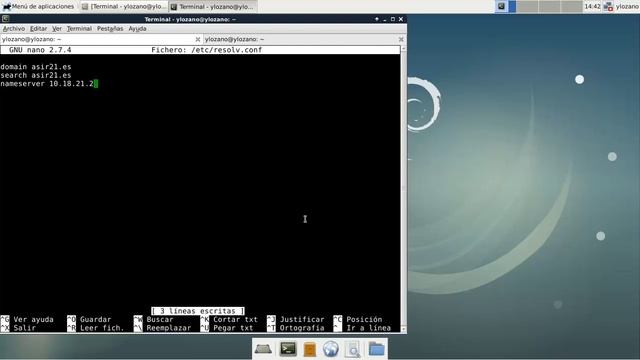Open the application finder magnifier icon
This screenshot has height=360, width=640.
pyautogui.click(x=353, y=350)
